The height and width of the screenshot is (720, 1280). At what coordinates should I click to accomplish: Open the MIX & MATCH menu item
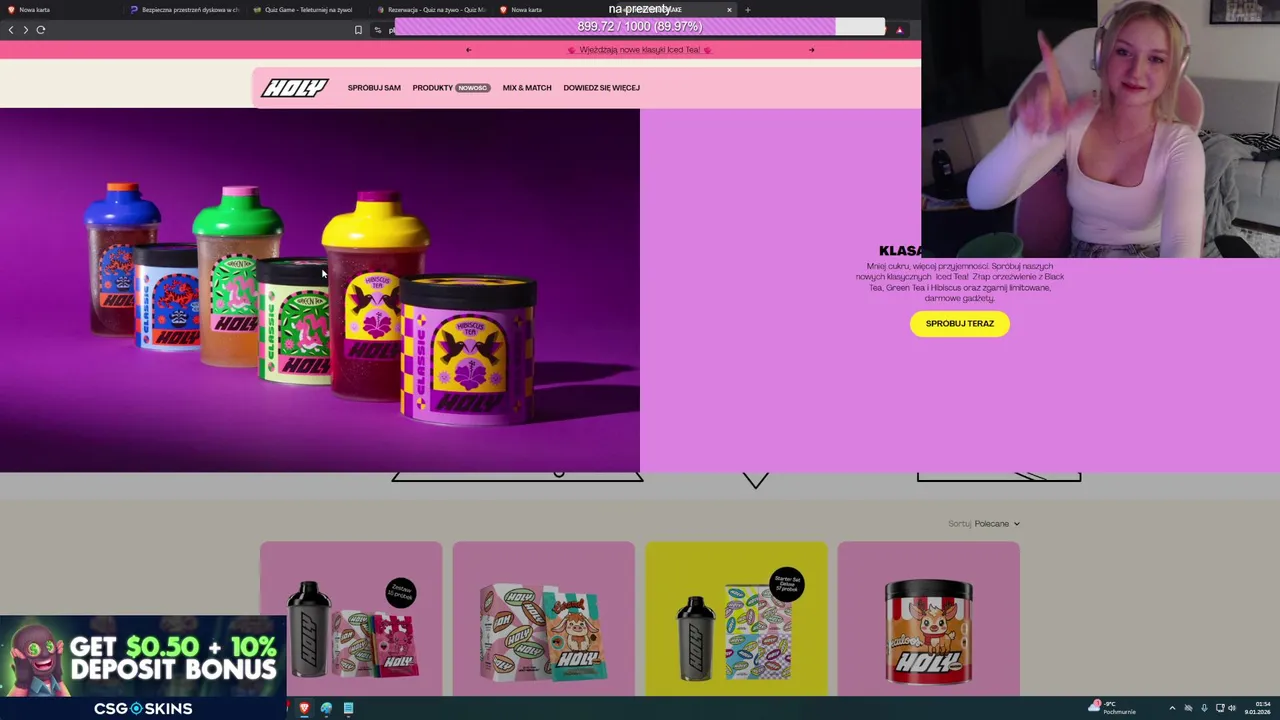pos(527,88)
